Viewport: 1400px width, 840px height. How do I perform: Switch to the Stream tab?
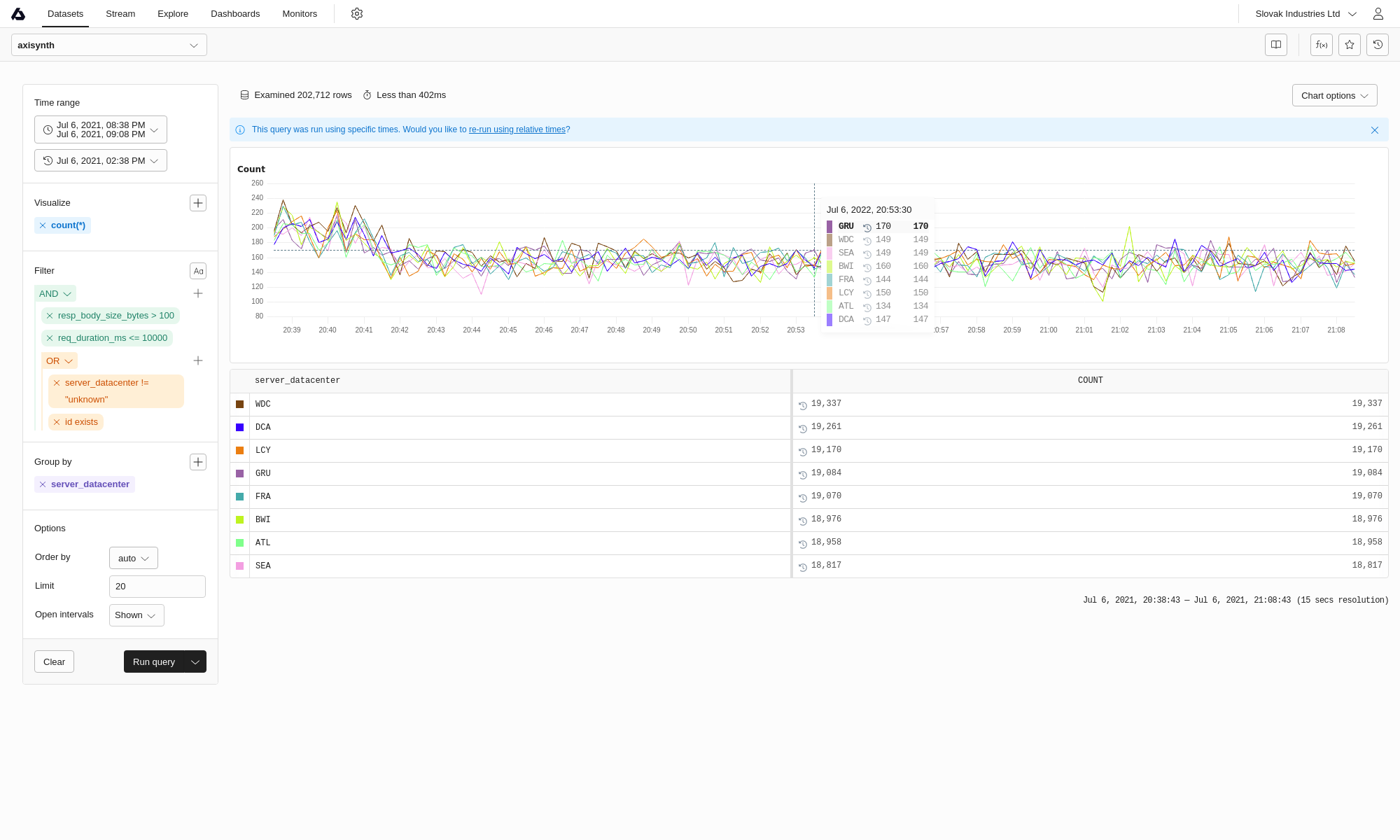click(120, 14)
